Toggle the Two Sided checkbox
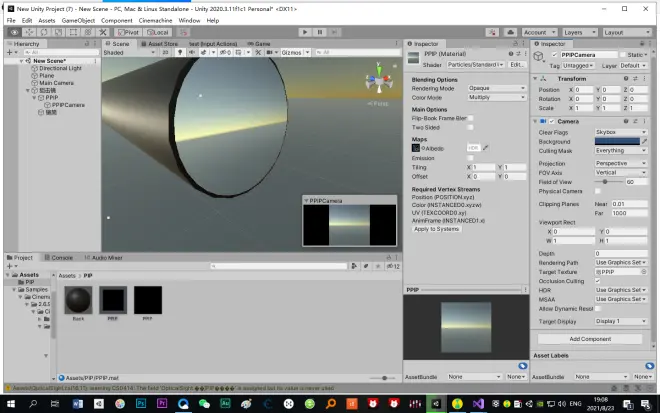 (x=471, y=127)
